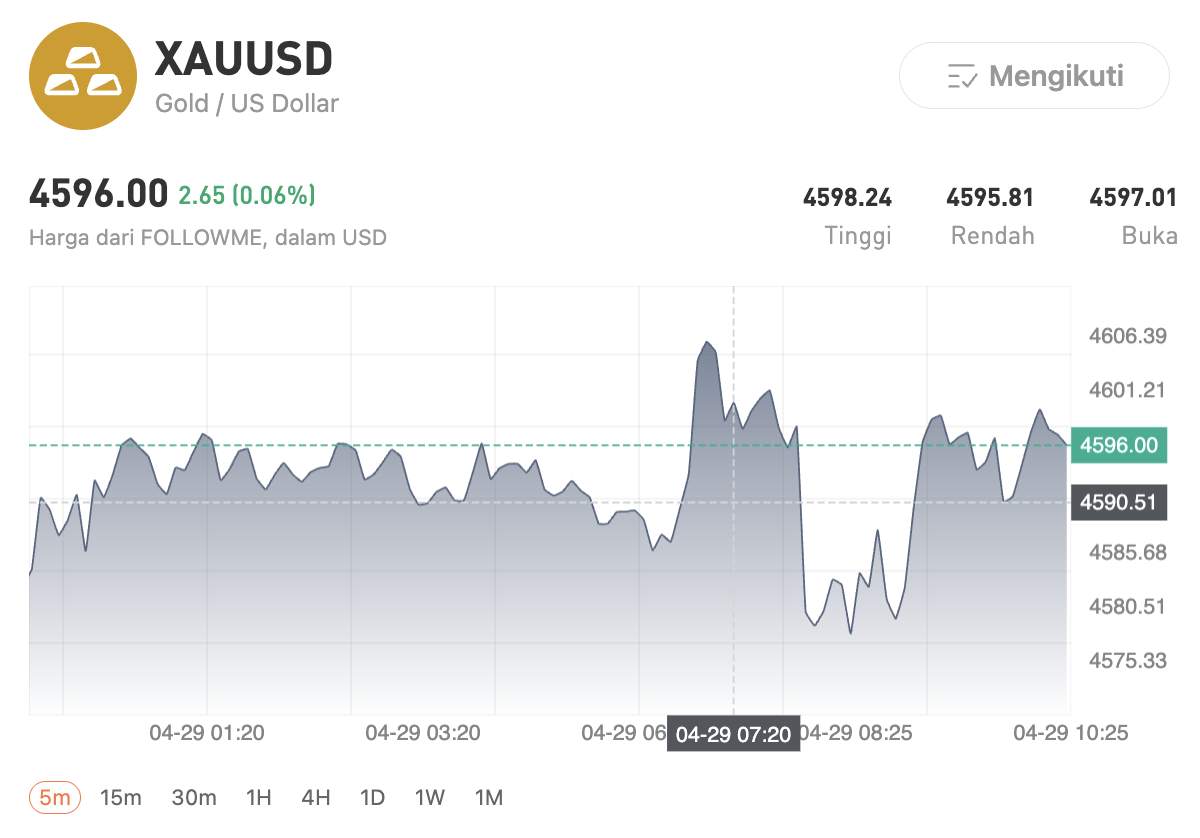This screenshot has width=1200, height=838.
Task: Select the 1M monthly timeframe
Action: [x=489, y=797]
